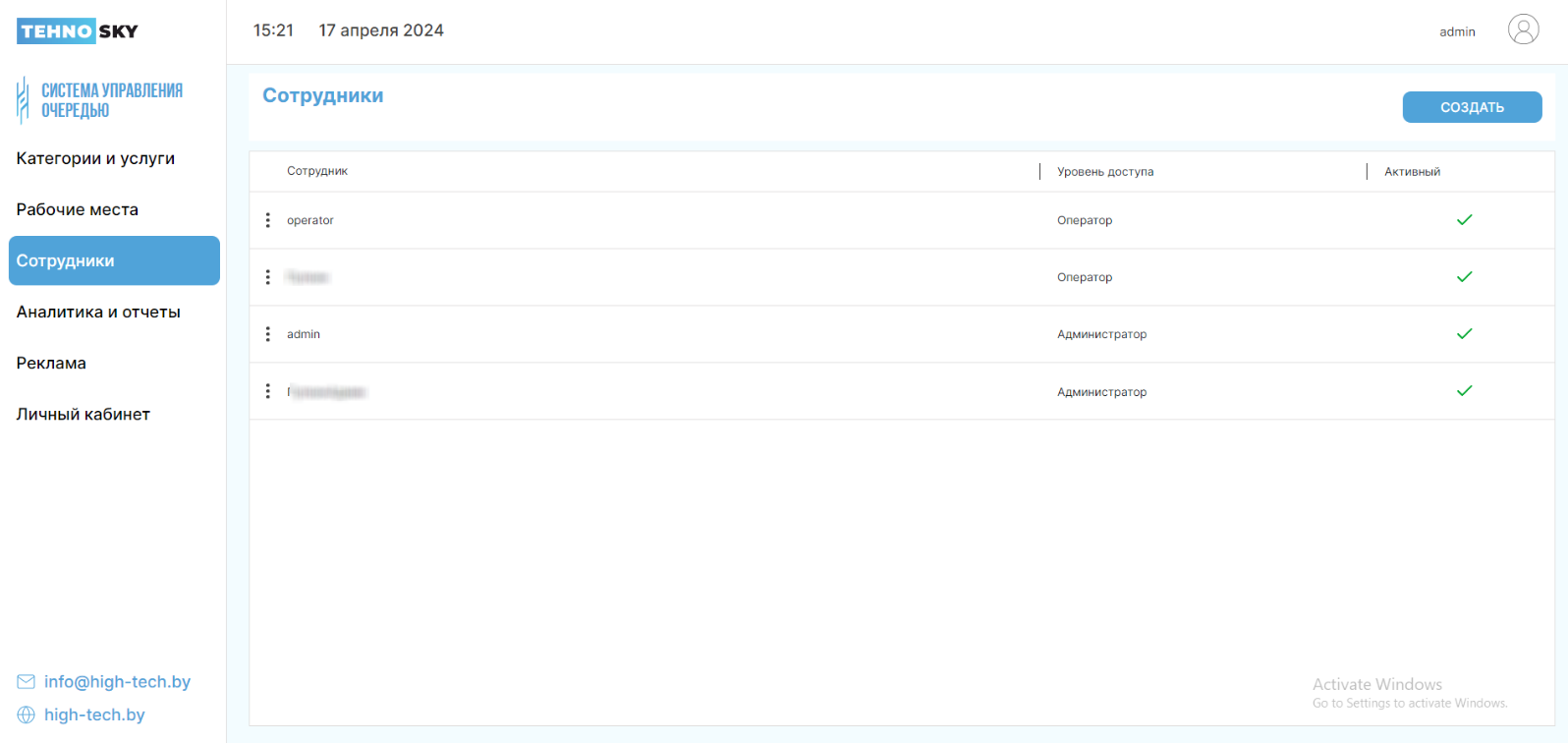
Task: Open three-dot menu for last employee row
Action: 267,391
